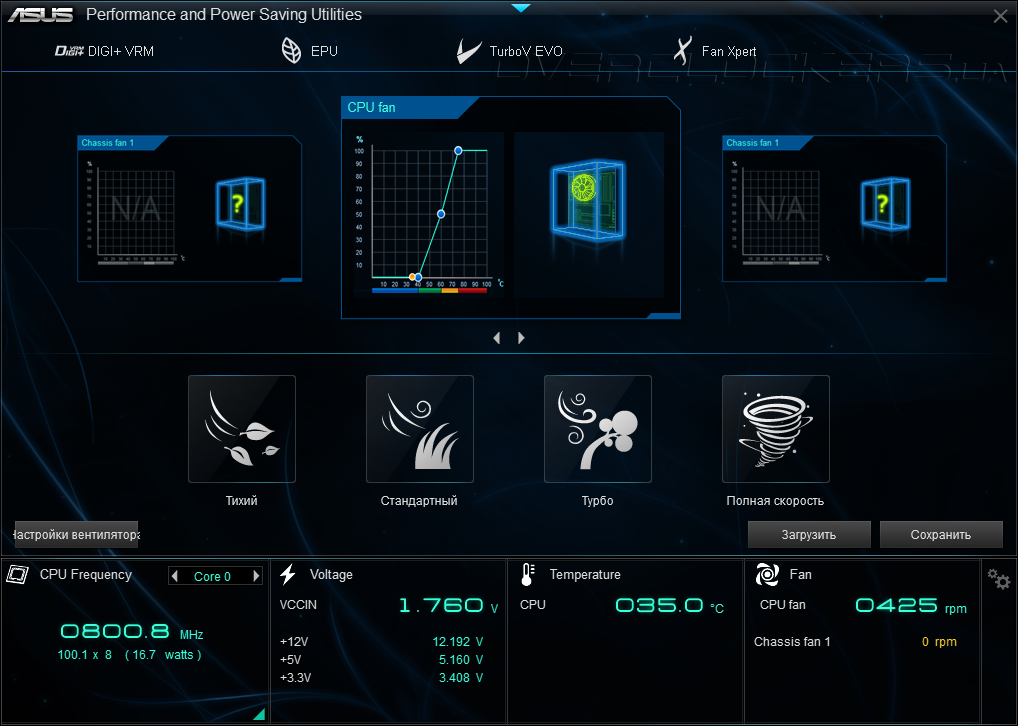Viewport: 1018px width, 726px height.
Task: Click the Temperature thermometer icon
Action: point(527,575)
